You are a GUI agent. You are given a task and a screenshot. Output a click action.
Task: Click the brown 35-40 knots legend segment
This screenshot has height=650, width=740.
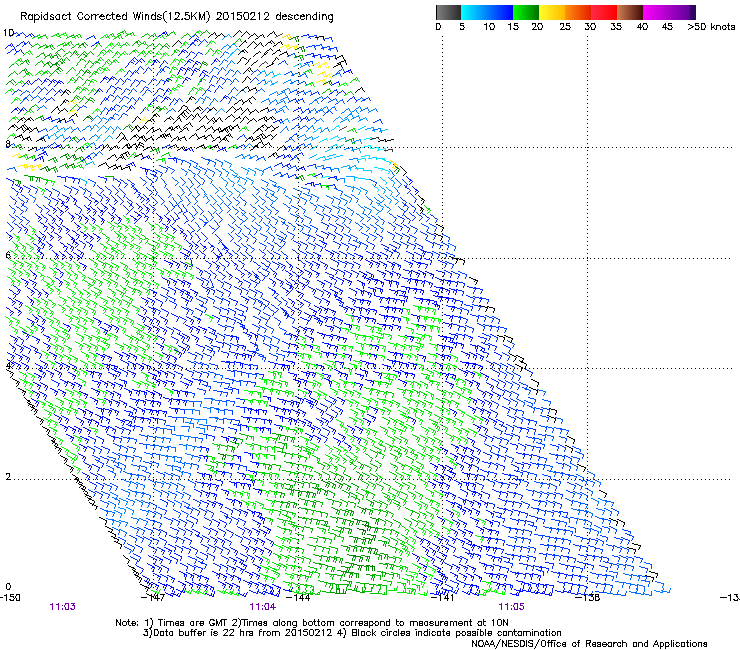click(630, 12)
